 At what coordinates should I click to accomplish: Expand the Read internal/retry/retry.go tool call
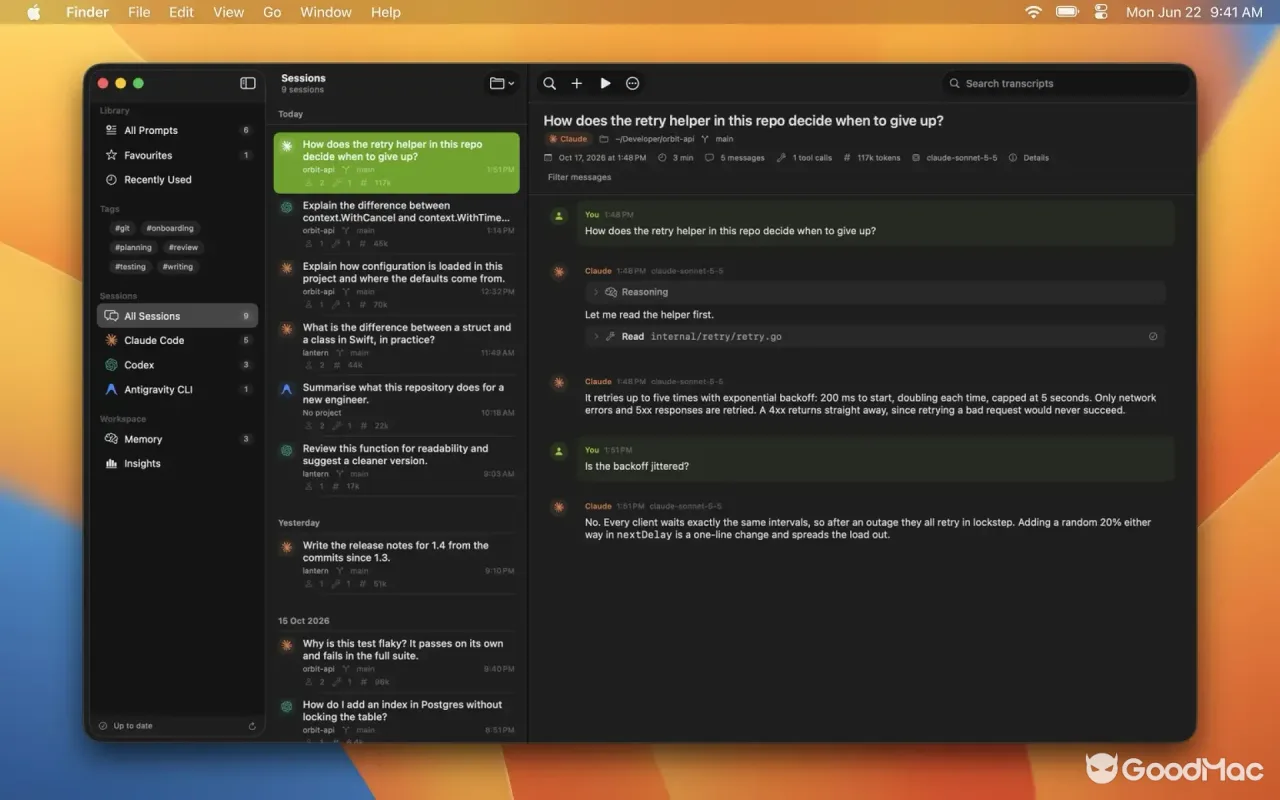click(x=875, y=337)
